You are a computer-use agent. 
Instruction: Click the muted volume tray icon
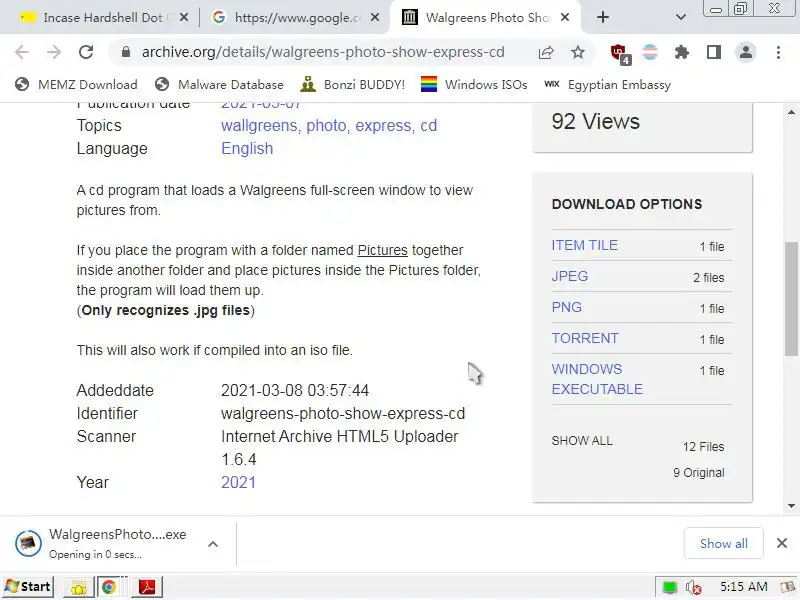[x=693, y=588]
